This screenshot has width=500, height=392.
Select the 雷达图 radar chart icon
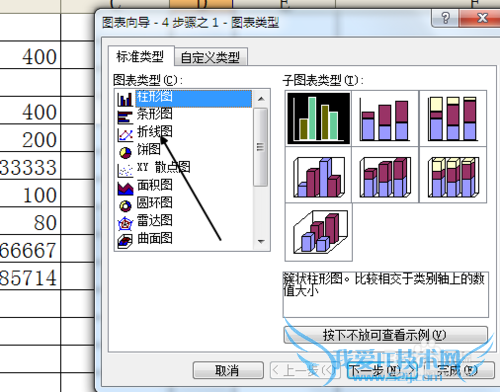tap(125, 224)
